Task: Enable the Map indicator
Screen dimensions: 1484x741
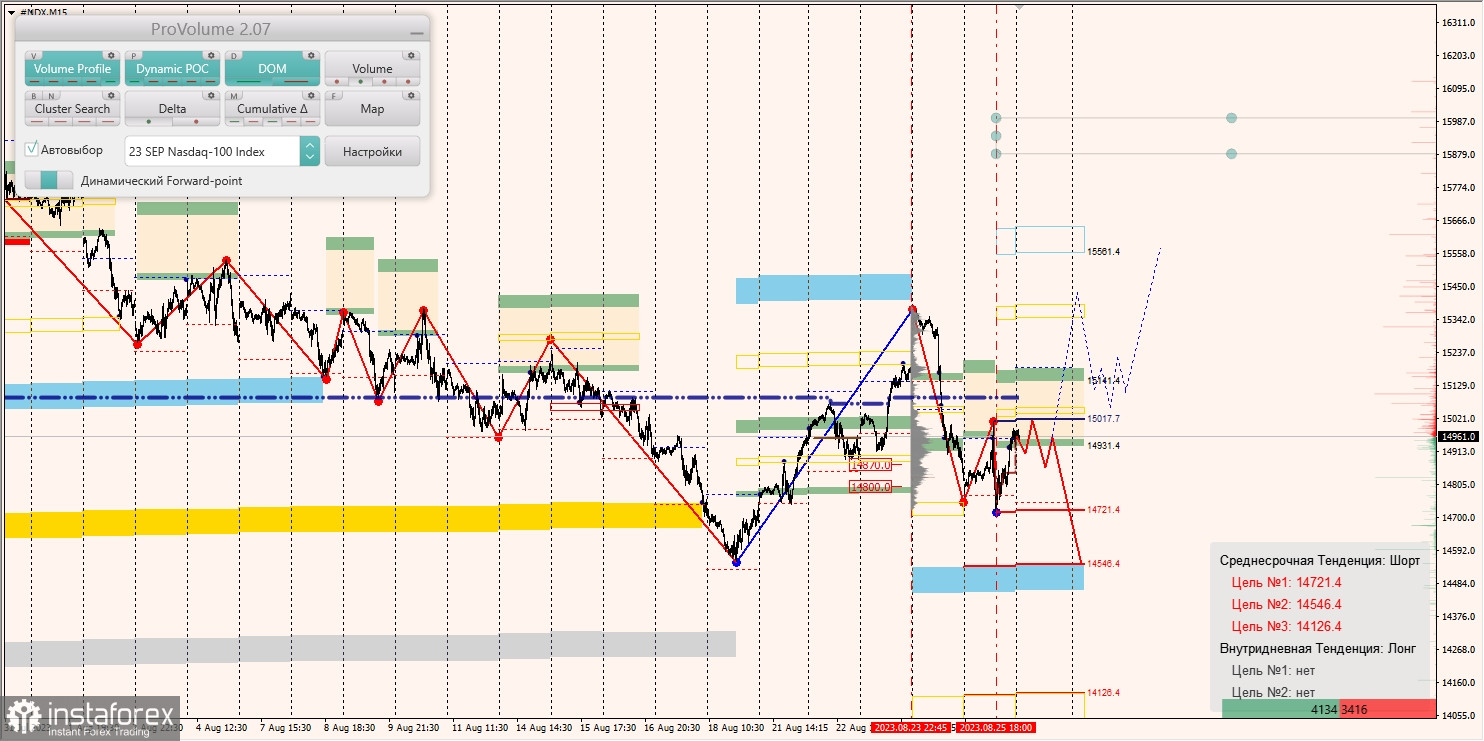Action: point(372,108)
